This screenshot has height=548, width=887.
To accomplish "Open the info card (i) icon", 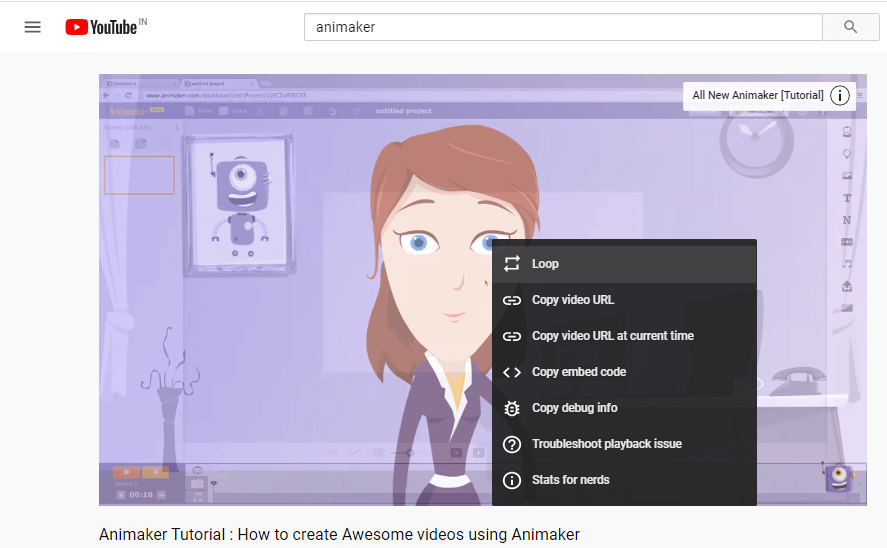I will (840, 96).
